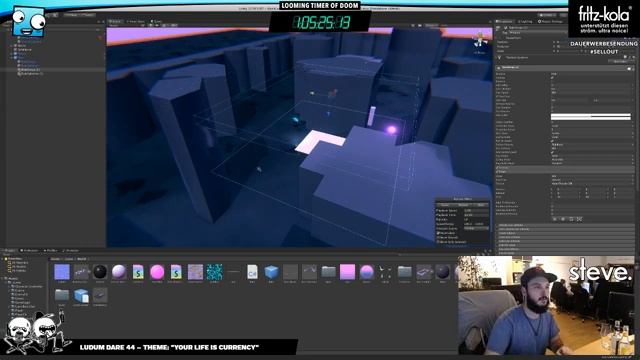Select the blue cube prefab in first row
The image size is (640, 360).
point(271,272)
